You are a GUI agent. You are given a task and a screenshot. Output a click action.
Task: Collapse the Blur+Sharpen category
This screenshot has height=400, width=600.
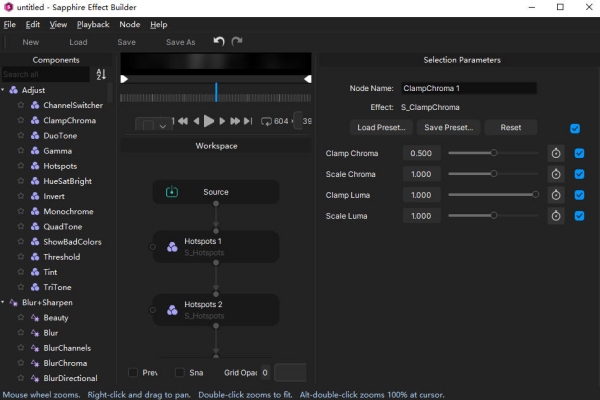[4, 302]
